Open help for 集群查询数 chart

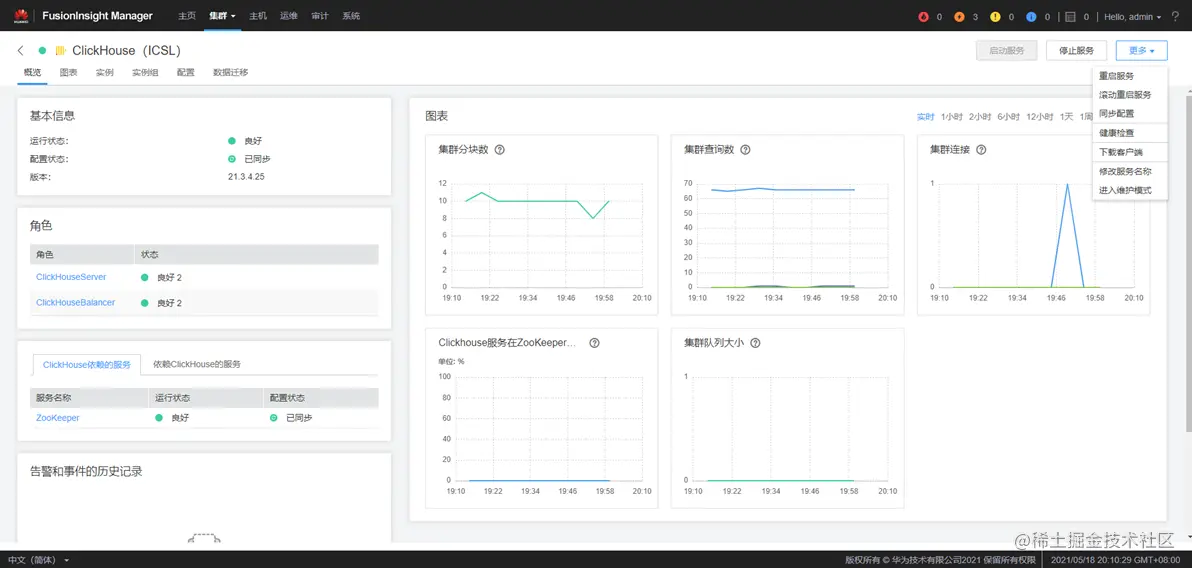click(x=745, y=150)
